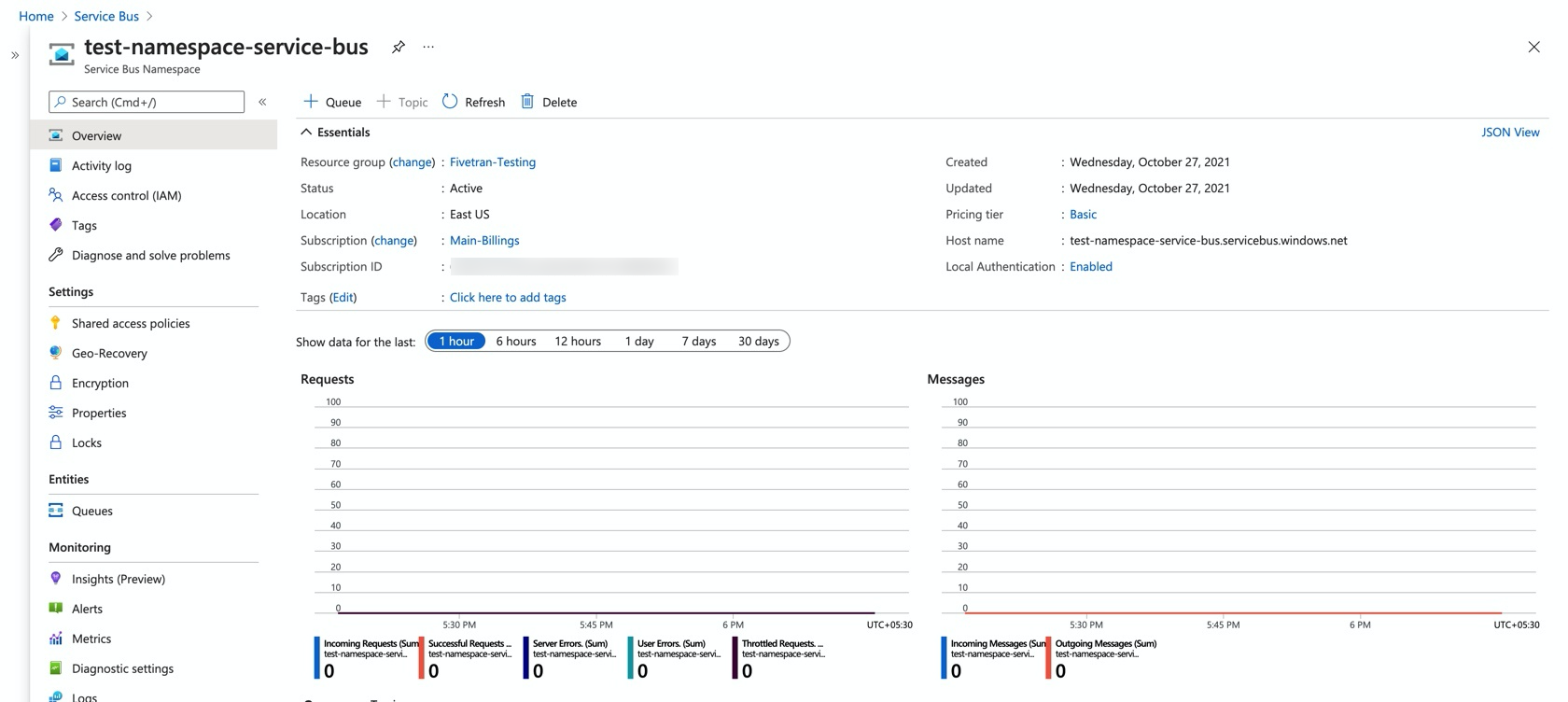Image resolution: width=1568 pixels, height=702 pixels.
Task: Click the Activity log icon
Action: click(x=56, y=165)
